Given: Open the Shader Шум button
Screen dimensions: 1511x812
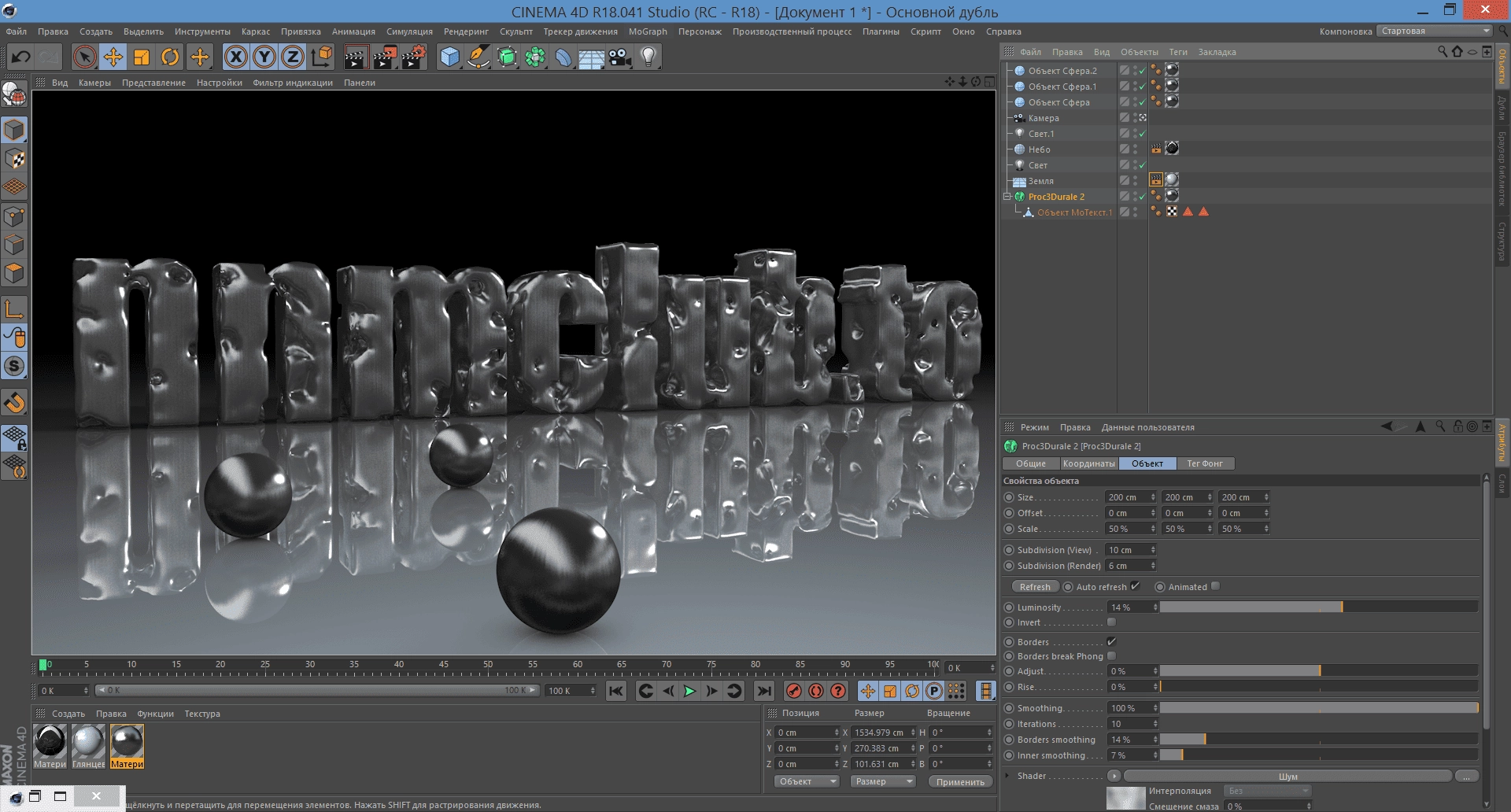Looking at the screenshot, I should point(1288,777).
